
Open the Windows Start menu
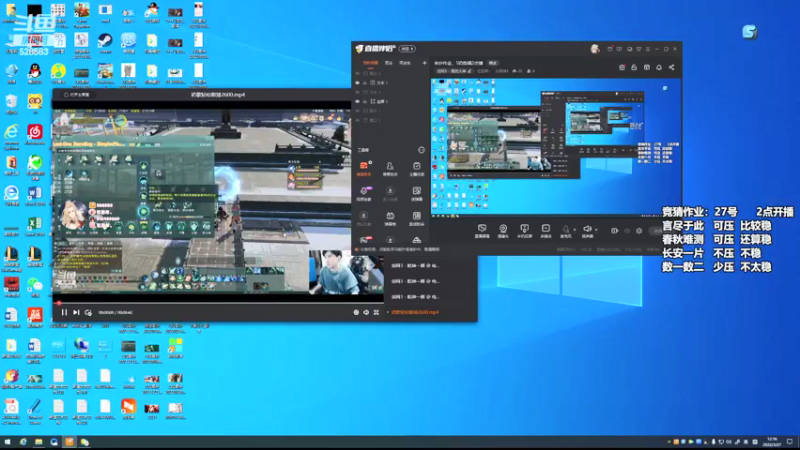[7, 442]
